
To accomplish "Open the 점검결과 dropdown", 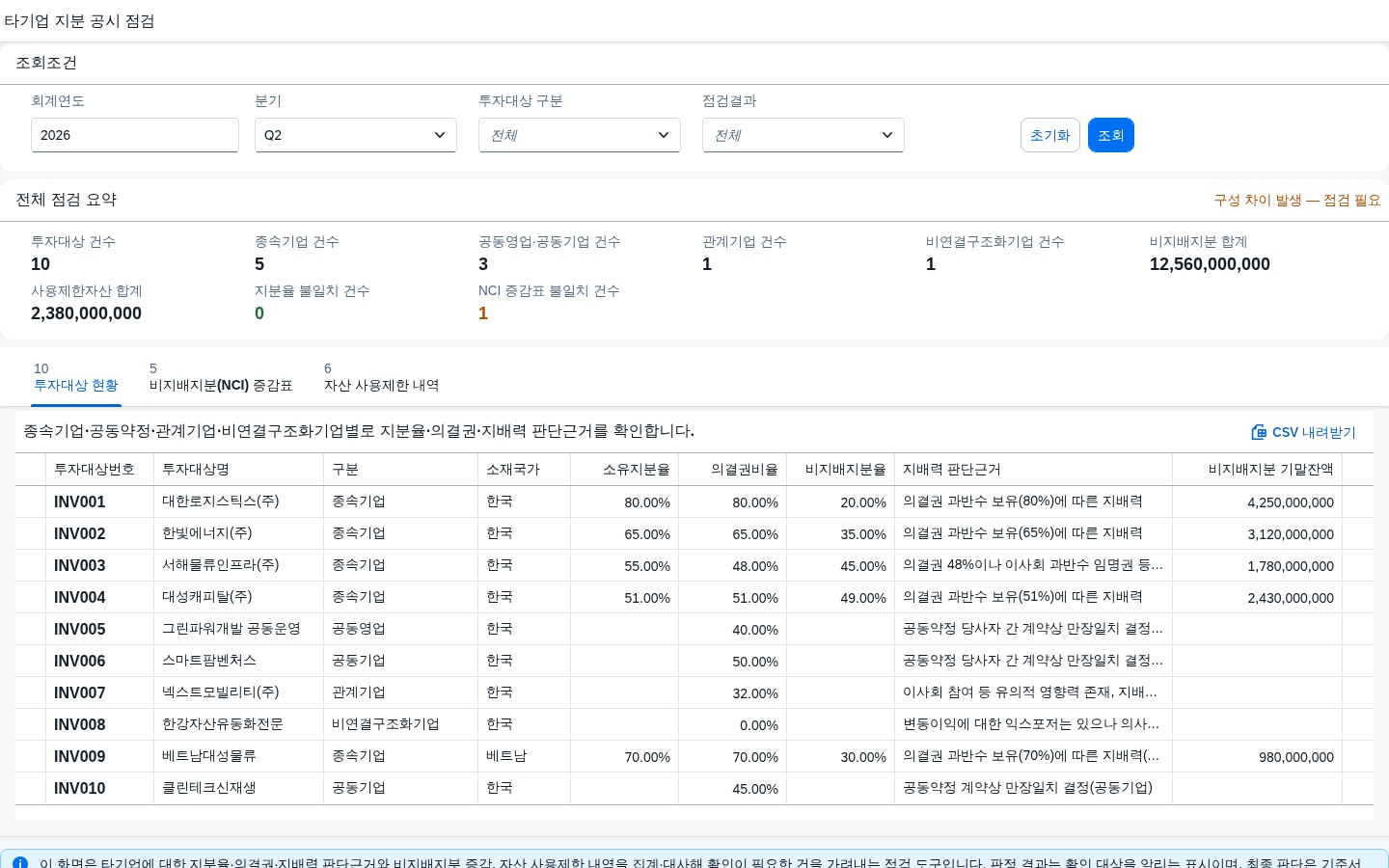I will pyautogui.click(x=803, y=135).
